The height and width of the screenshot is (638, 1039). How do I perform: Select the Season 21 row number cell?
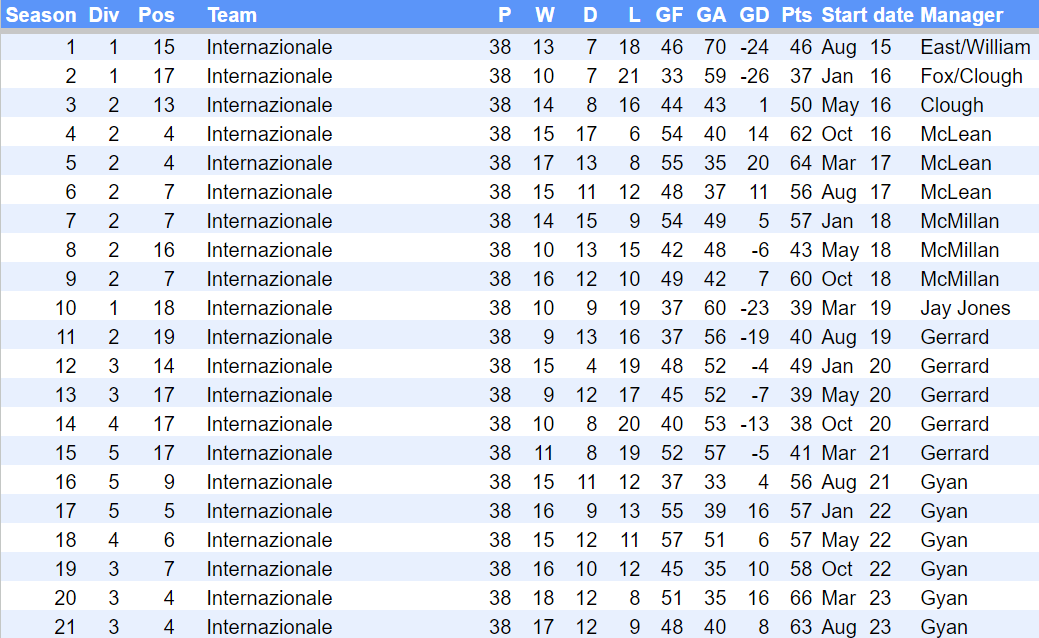click(66, 627)
